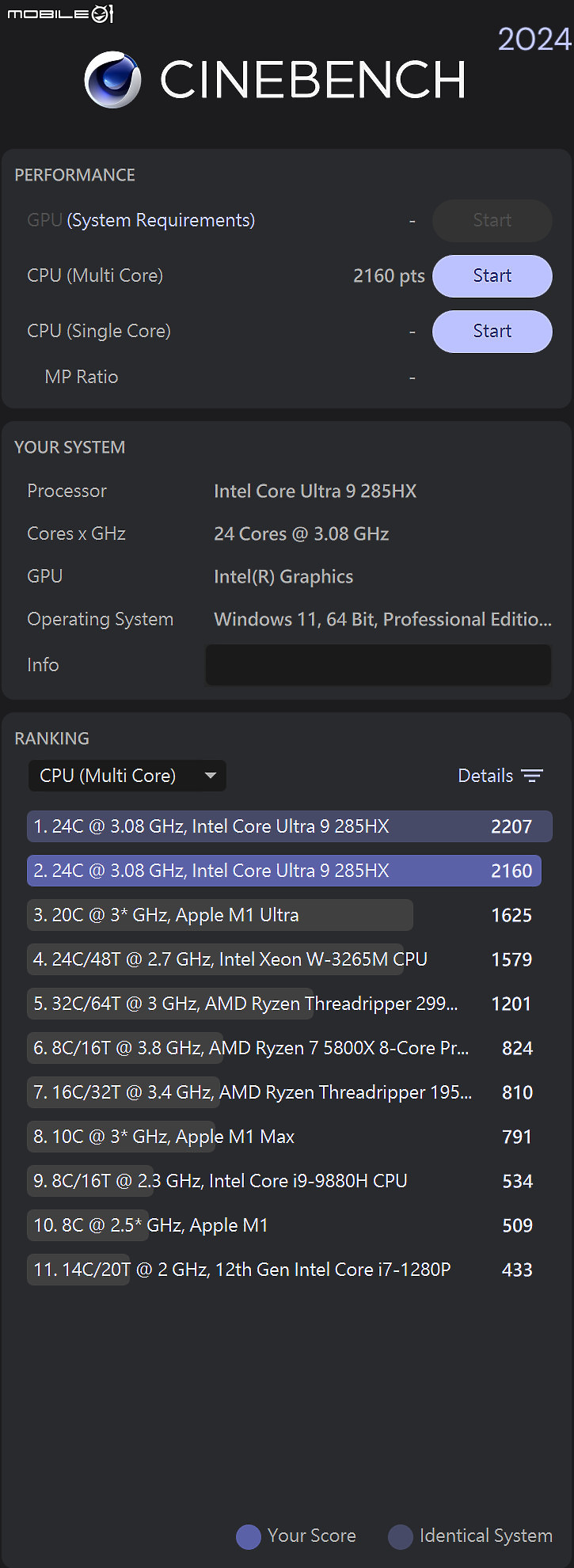Click the Identical System legend circle
Image resolution: width=574 pixels, height=1568 pixels.
click(401, 1536)
